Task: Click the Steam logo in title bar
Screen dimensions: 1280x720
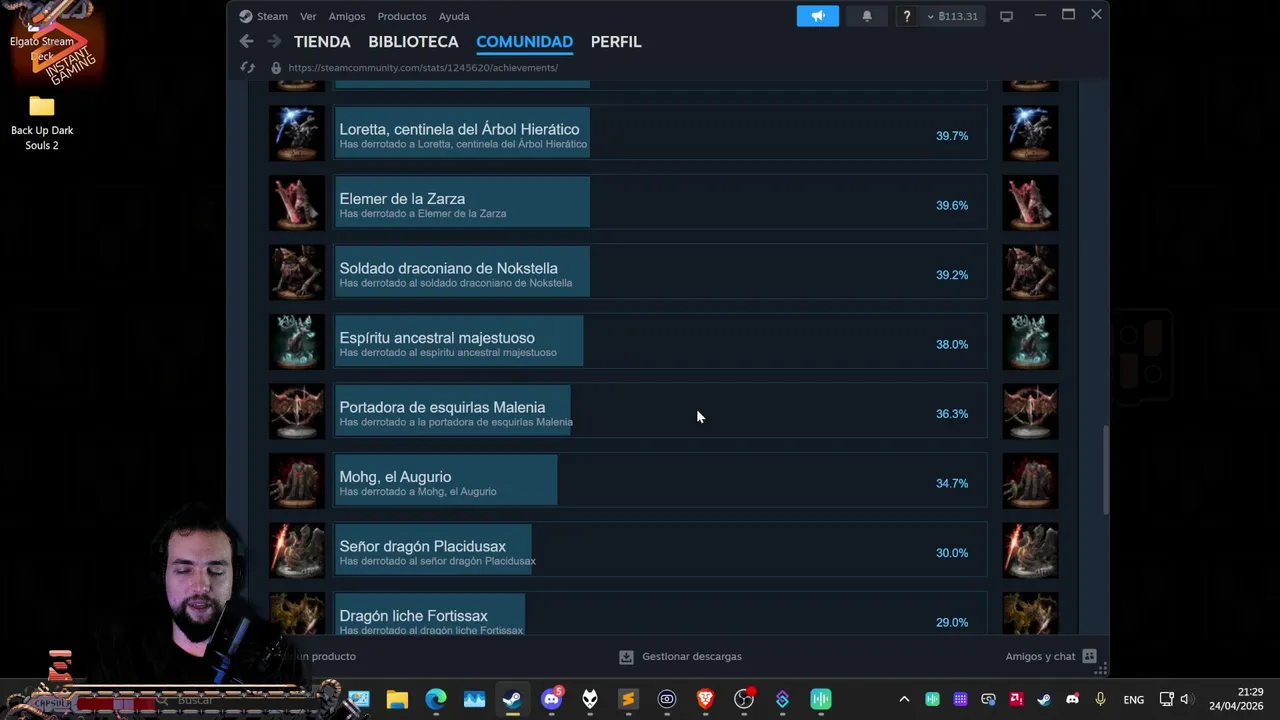Action: pyautogui.click(x=246, y=16)
